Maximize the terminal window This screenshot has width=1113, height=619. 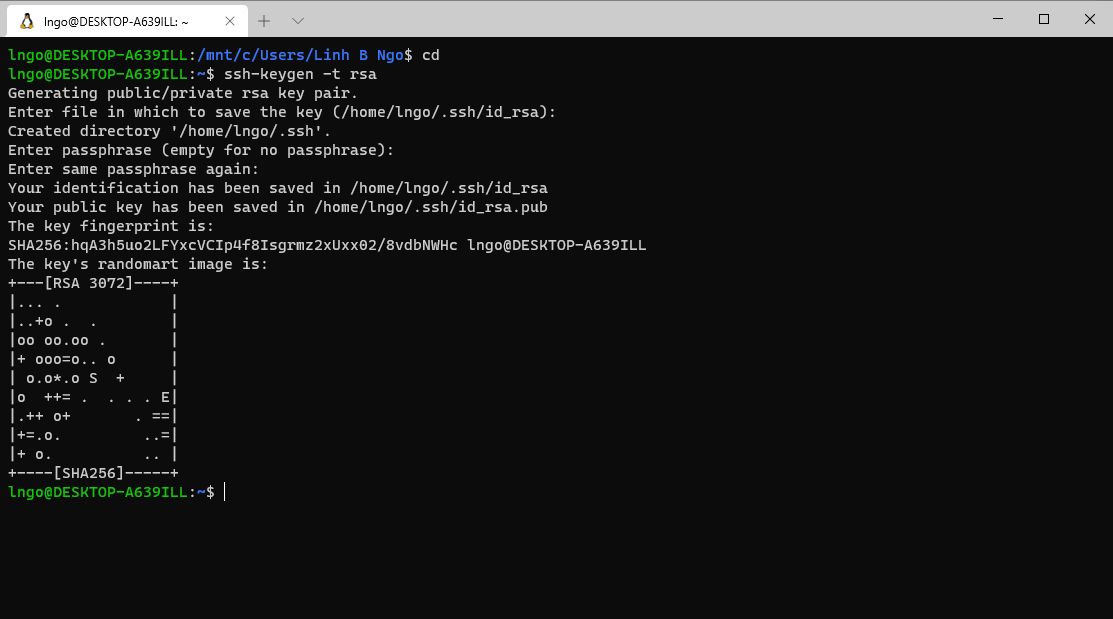coord(1043,19)
